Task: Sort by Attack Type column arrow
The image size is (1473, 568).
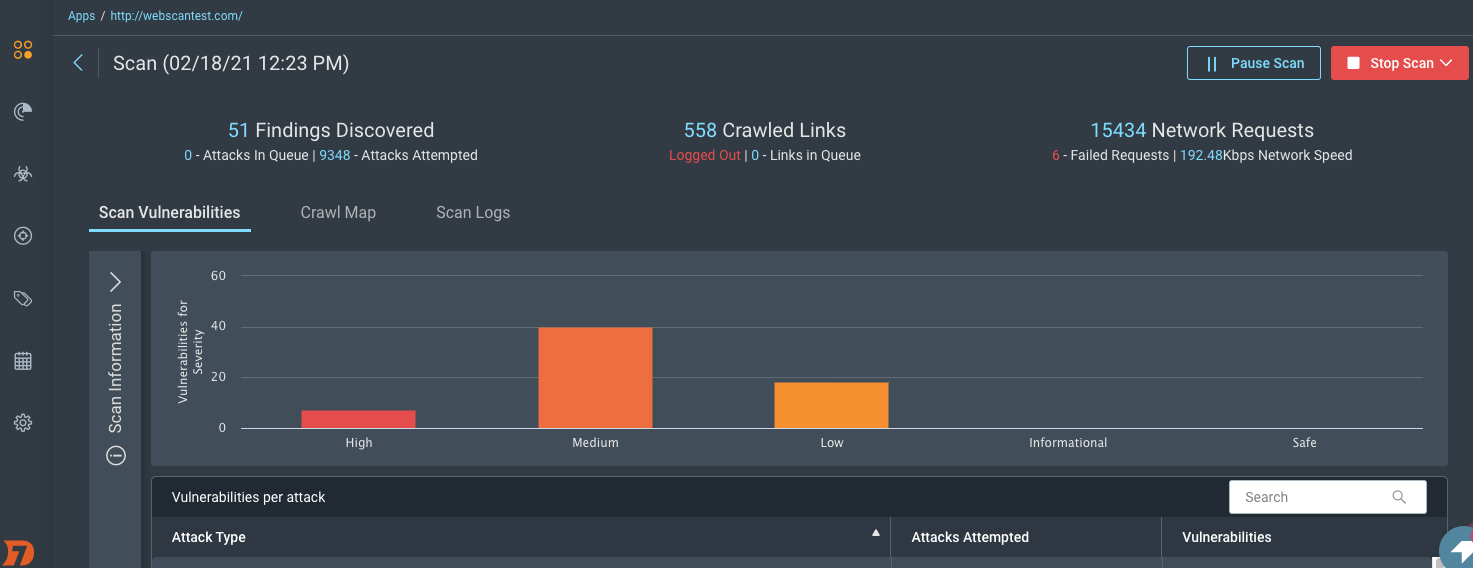Action: 876,533
